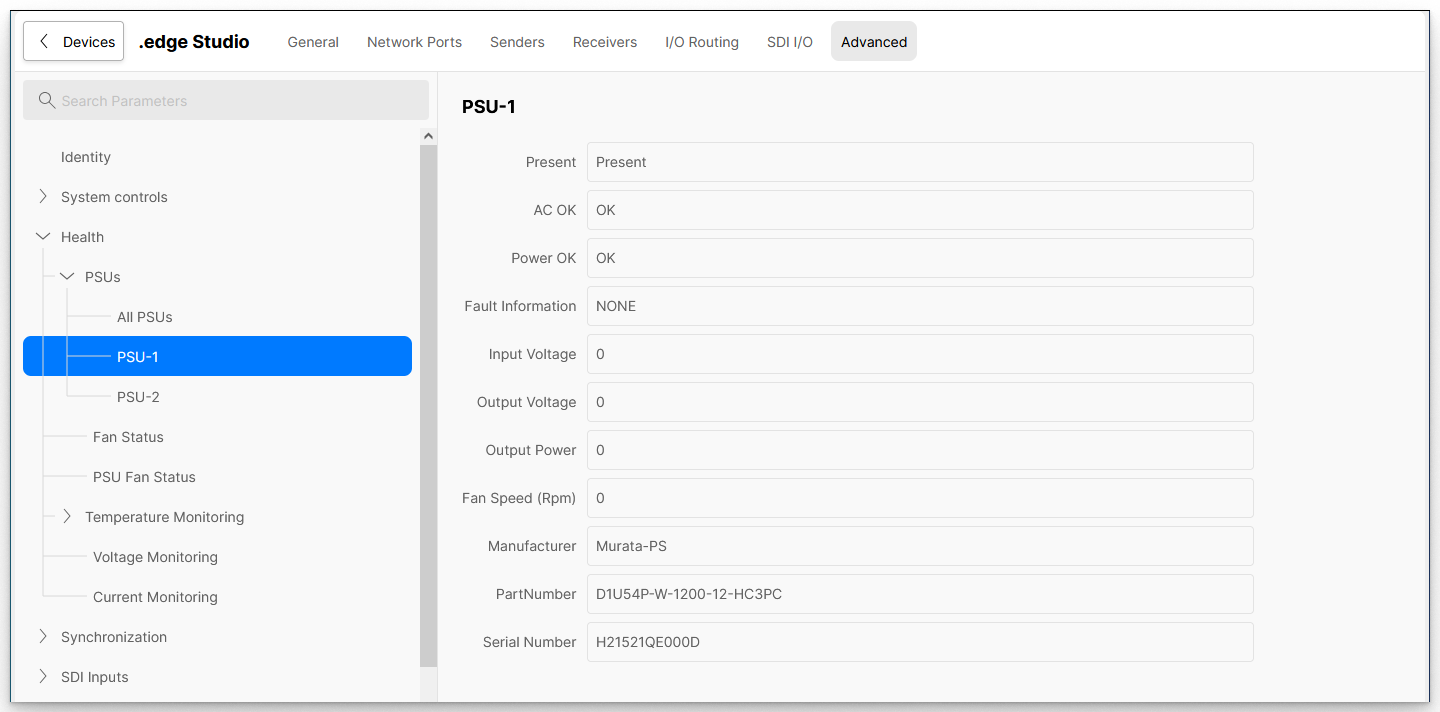The width and height of the screenshot is (1440, 712).
Task: Expand the Synchronization section
Action: pyautogui.click(x=43, y=637)
